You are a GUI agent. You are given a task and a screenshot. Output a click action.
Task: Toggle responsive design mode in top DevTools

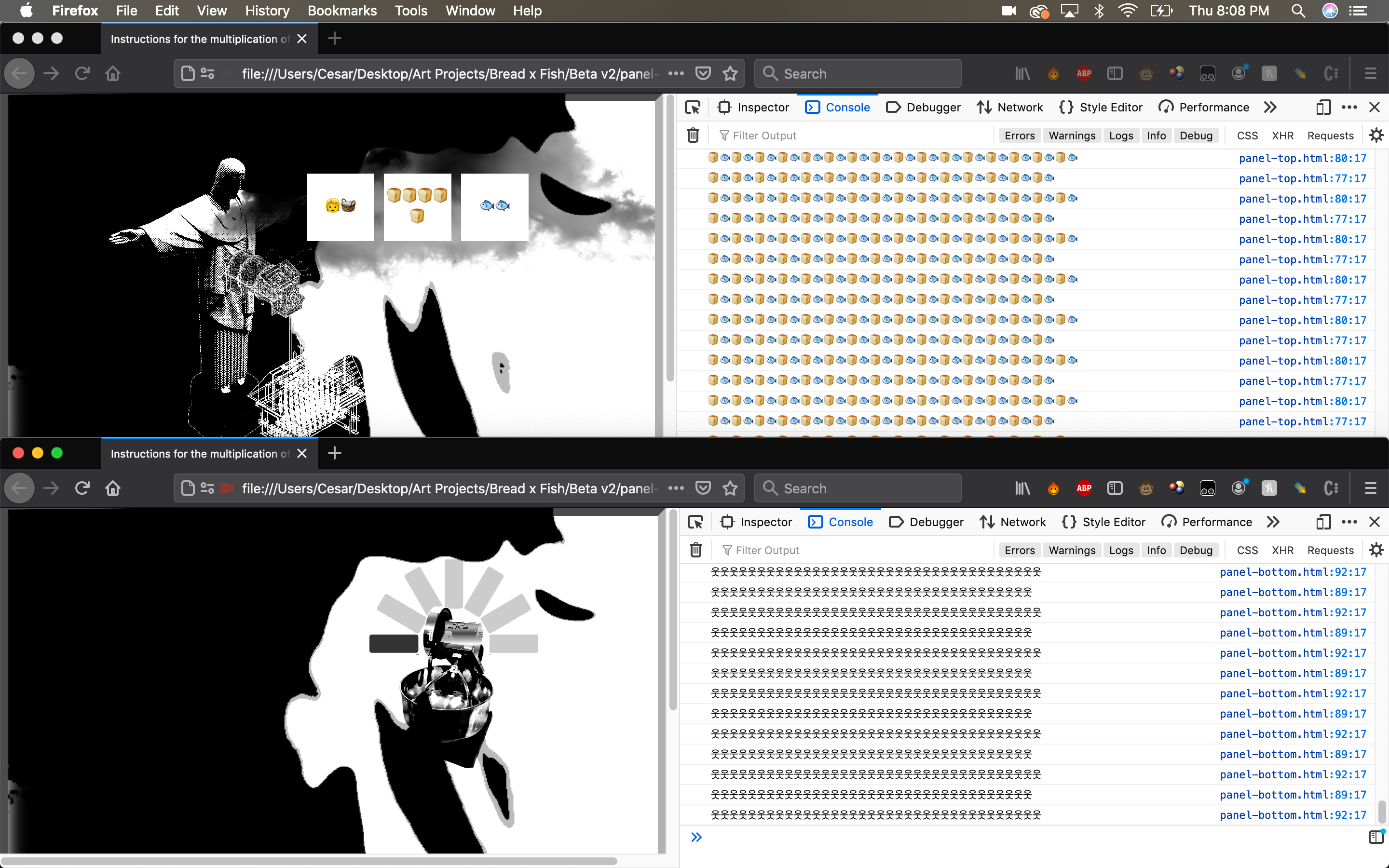pyautogui.click(x=1323, y=108)
